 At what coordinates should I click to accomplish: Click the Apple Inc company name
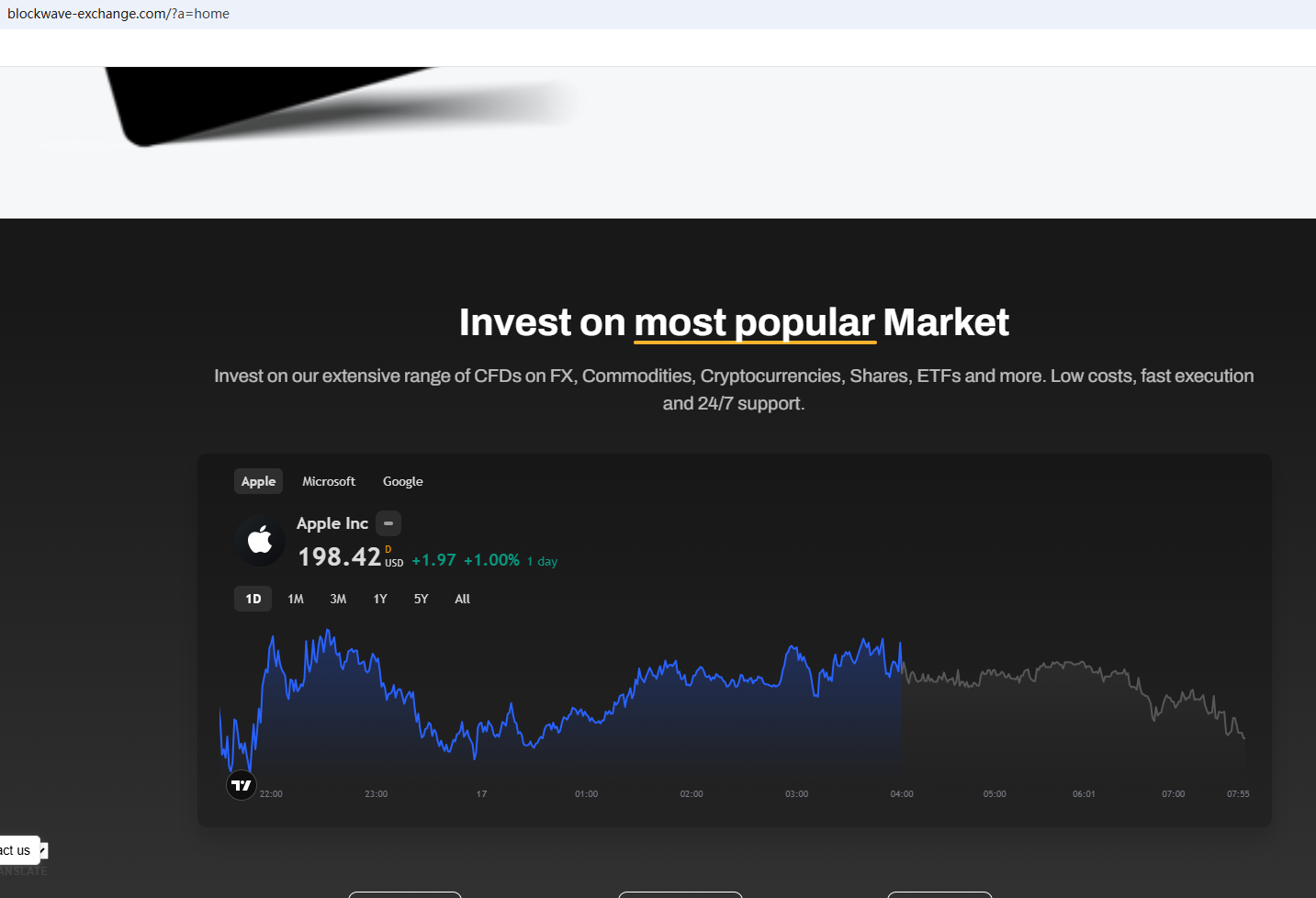pos(332,522)
